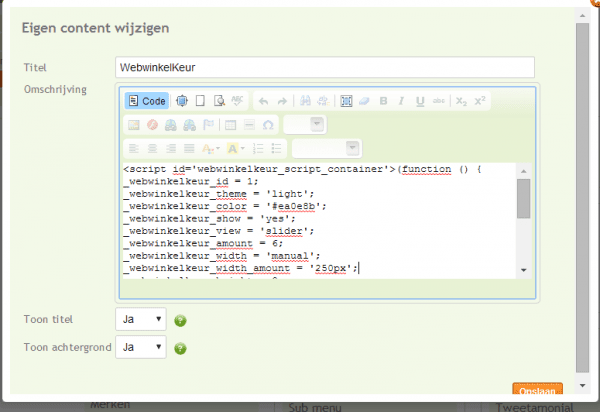600x412 pixels.
Task: Click the help icon beside Toon achtergrond
Action: [181, 348]
